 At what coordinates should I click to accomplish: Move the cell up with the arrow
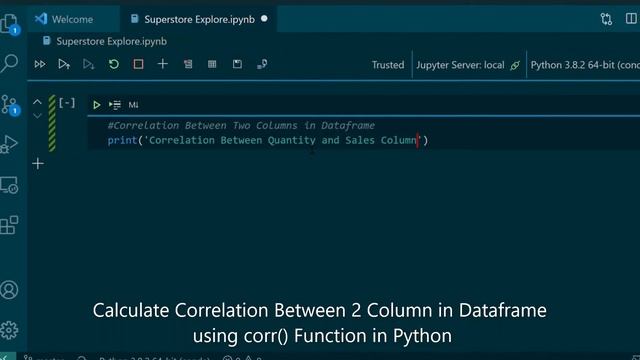[x=37, y=102]
